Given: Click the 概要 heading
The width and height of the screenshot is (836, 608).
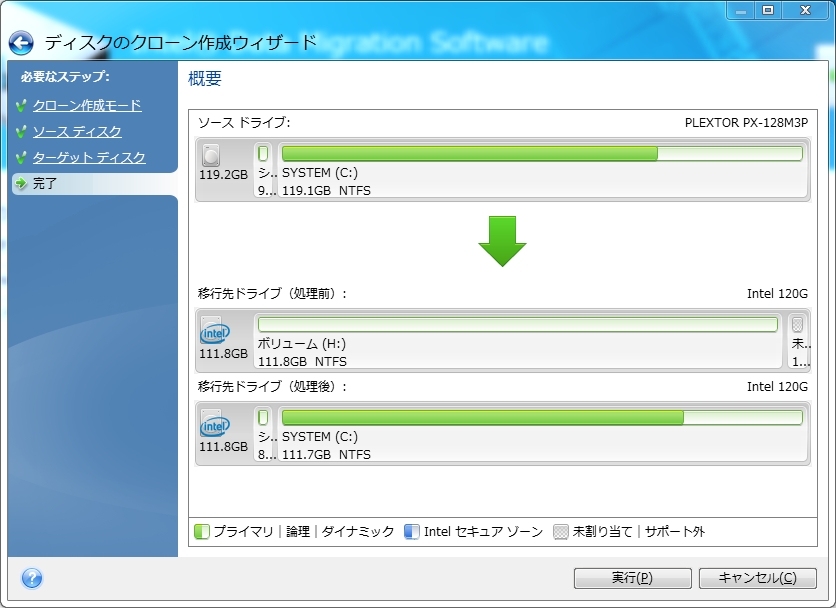Looking at the screenshot, I should (205, 79).
